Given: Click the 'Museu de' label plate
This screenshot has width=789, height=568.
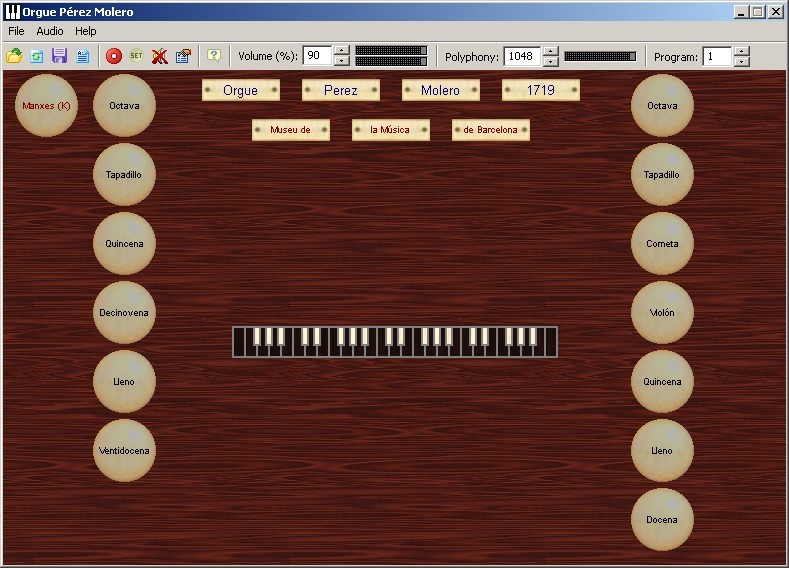Looking at the screenshot, I should point(291,130).
